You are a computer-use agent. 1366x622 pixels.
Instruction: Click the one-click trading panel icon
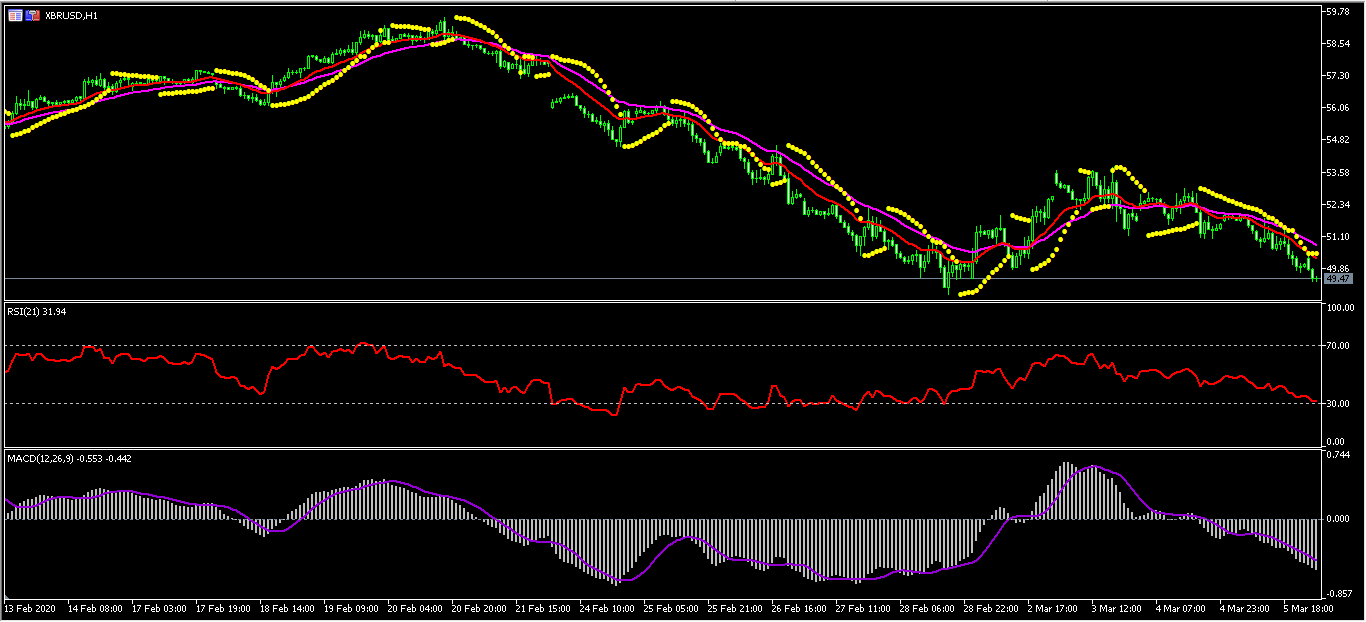(x=33, y=16)
